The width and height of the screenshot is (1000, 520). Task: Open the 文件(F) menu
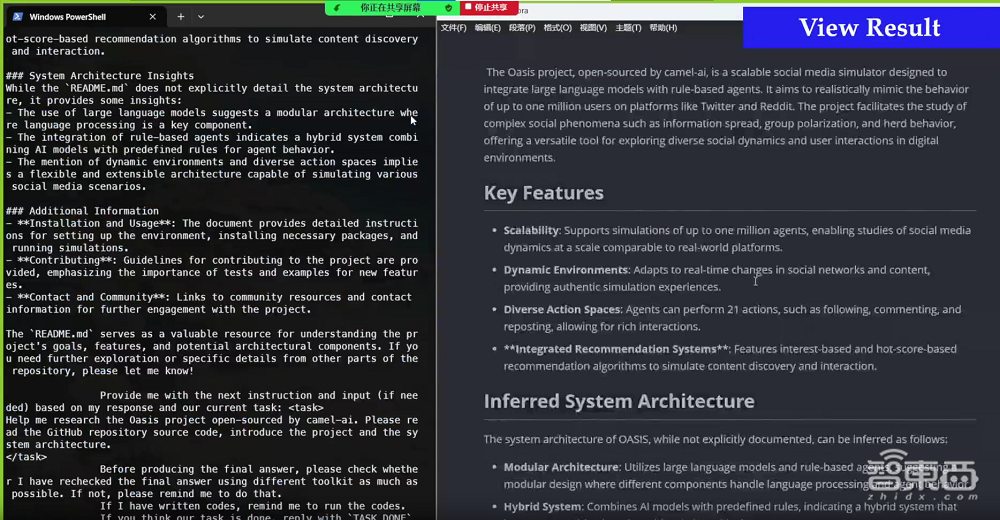pos(453,28)
